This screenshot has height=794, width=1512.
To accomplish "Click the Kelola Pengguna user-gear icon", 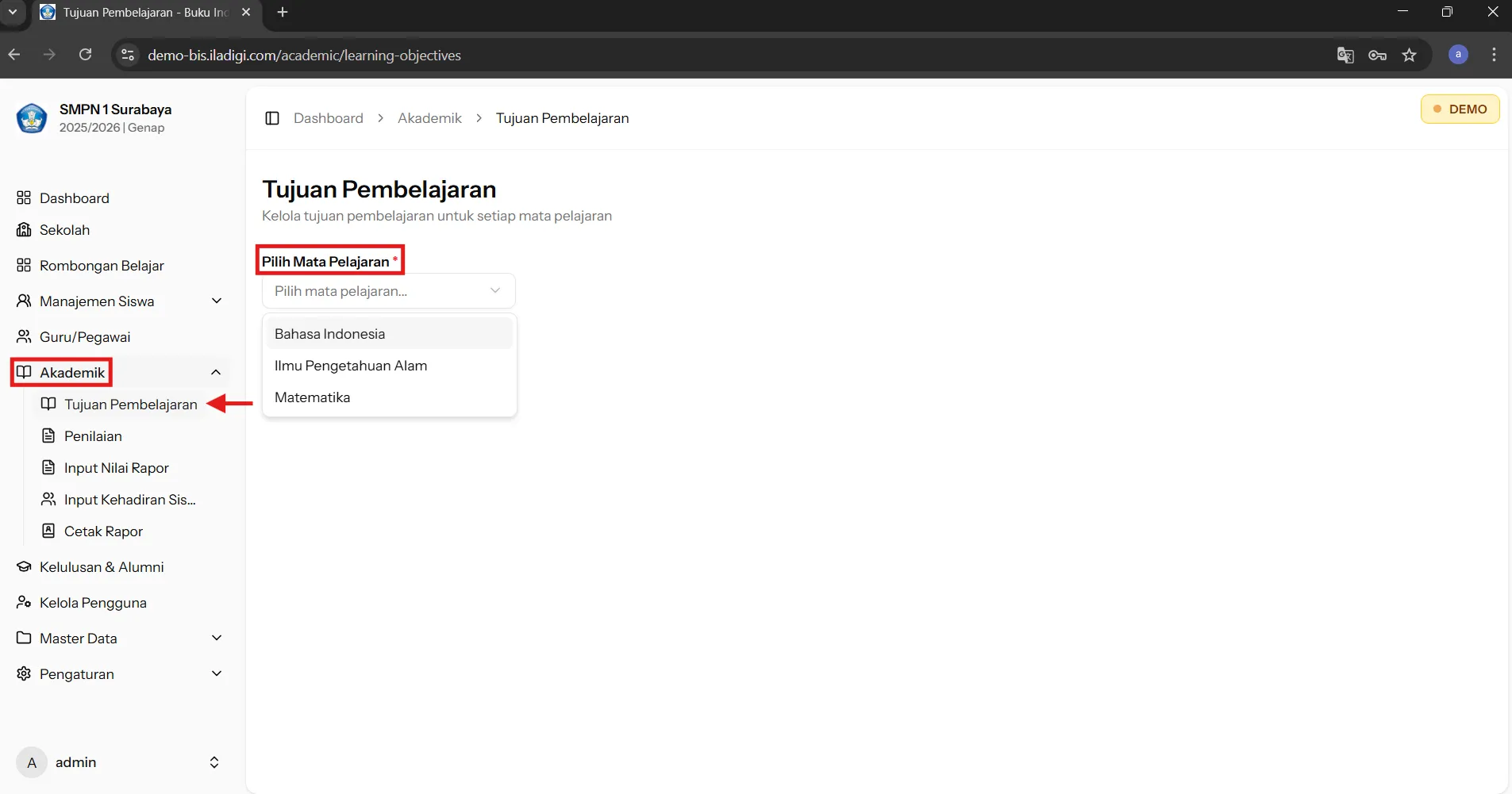I will point(24,602).
